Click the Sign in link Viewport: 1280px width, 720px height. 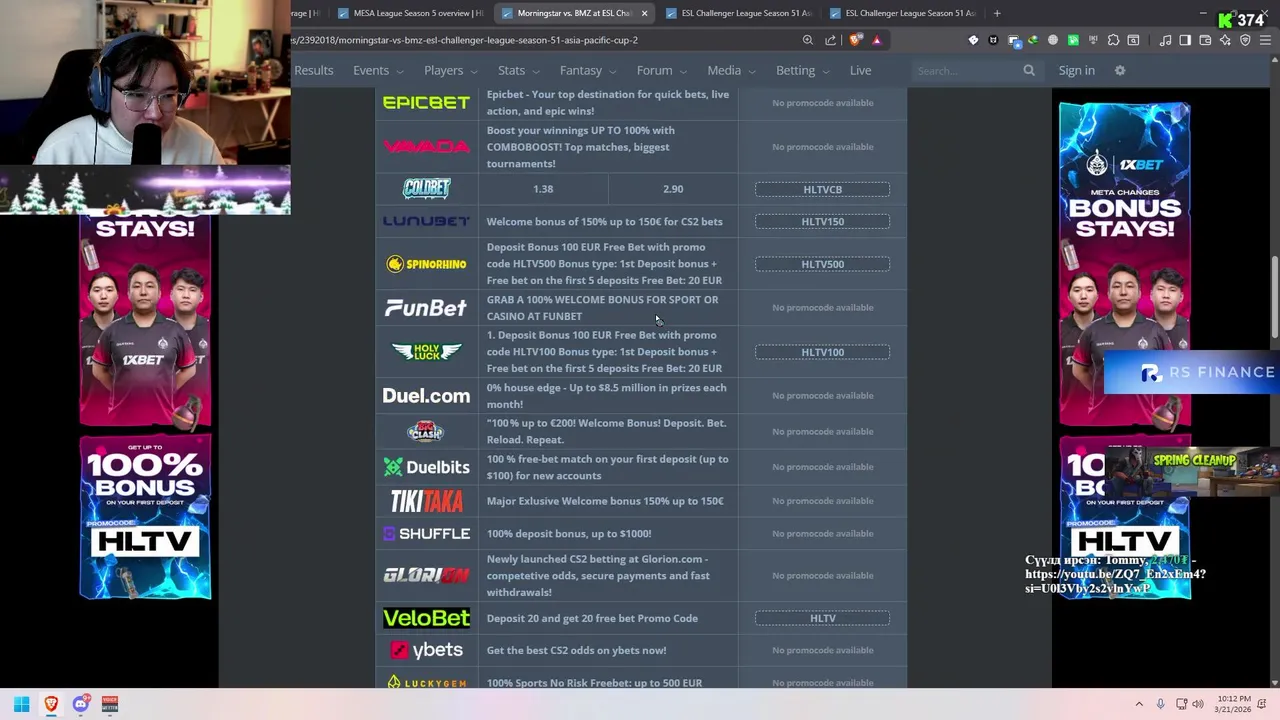point(1077,70)
